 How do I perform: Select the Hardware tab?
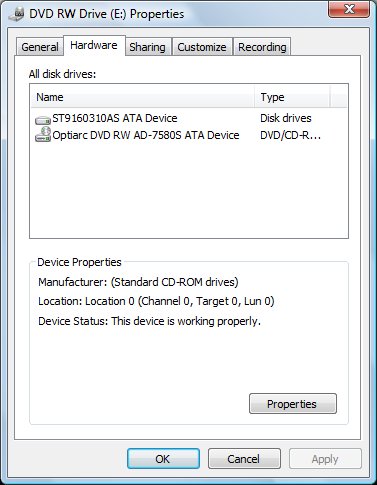click(94, 45)
